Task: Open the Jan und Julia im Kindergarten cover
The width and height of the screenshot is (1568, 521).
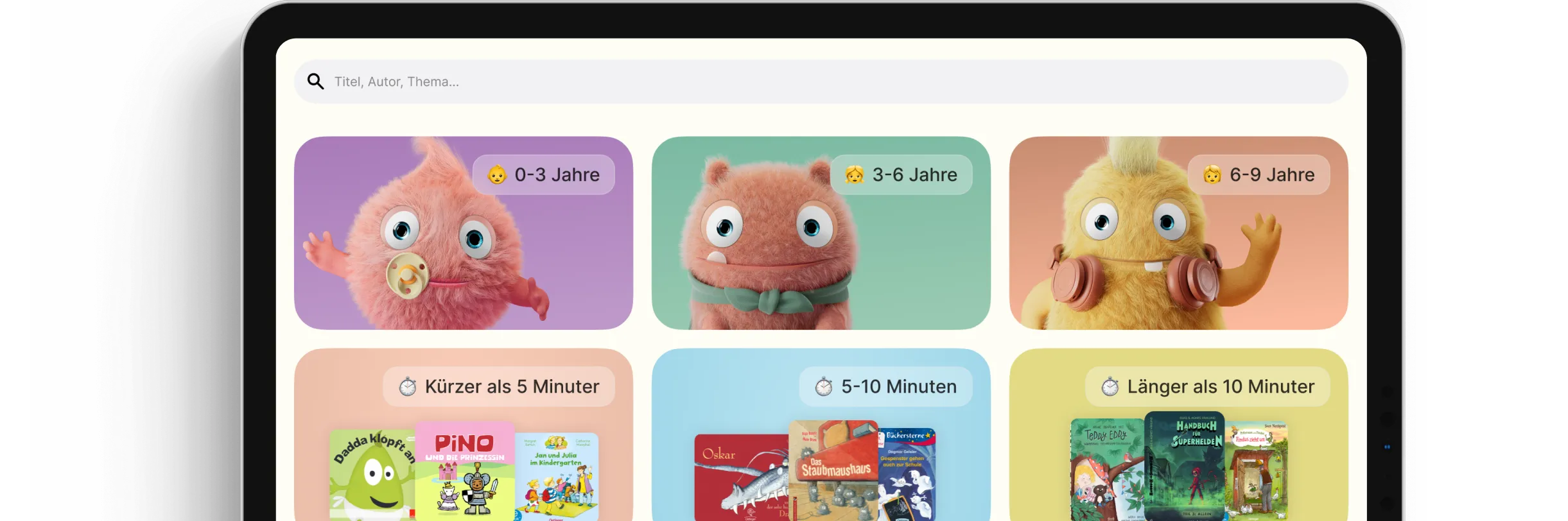Action: coord(557,477)
